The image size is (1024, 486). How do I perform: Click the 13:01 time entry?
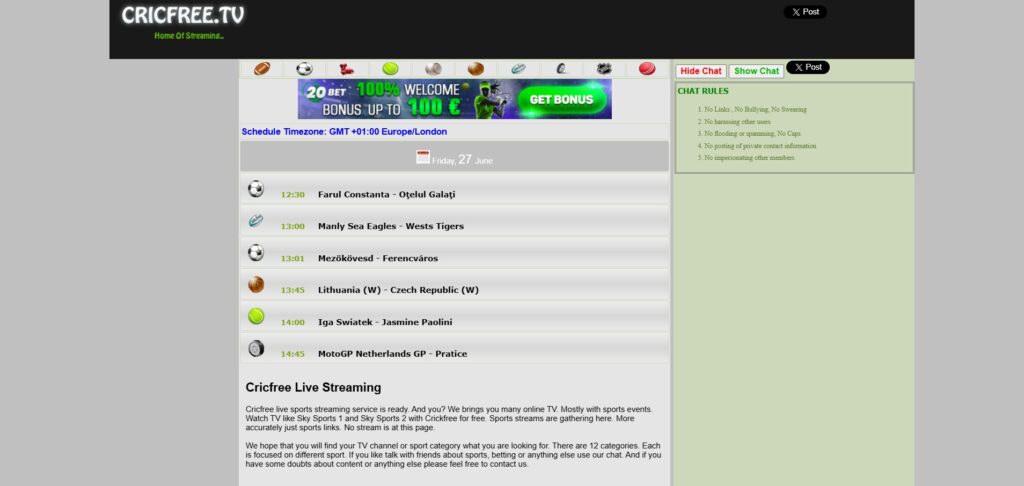tap(293, 259)
